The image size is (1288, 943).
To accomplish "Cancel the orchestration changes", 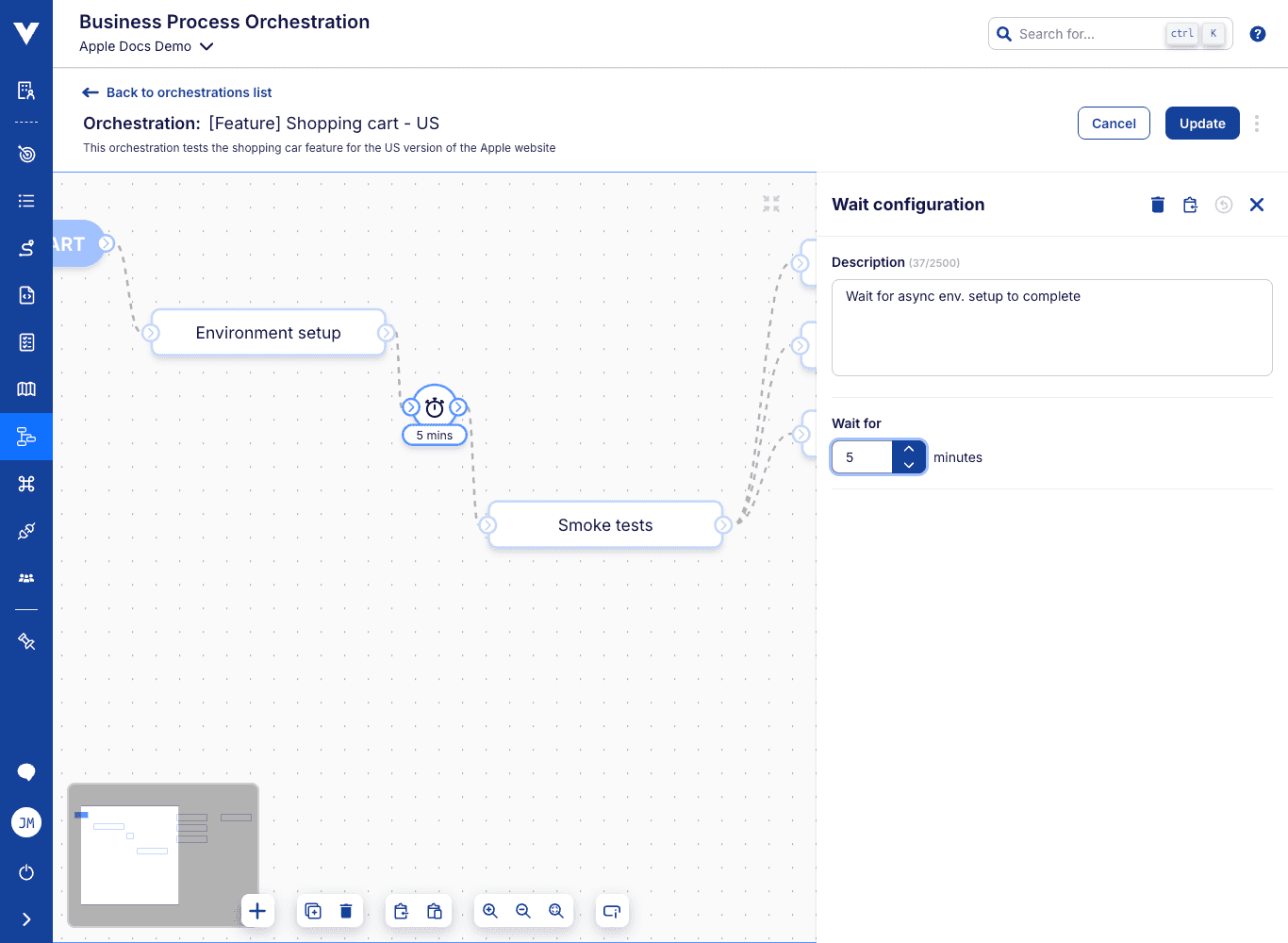I will [1114, 123].
